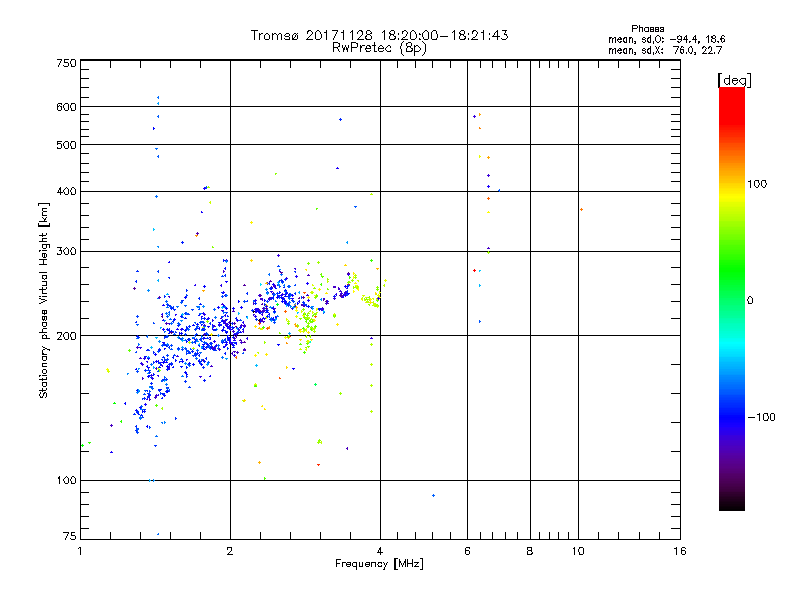Click the colorbar tick label '-100'
Image resolution: width=800 pixels, height=600 pixels.
pyautogui.click(x=762, y=417)
